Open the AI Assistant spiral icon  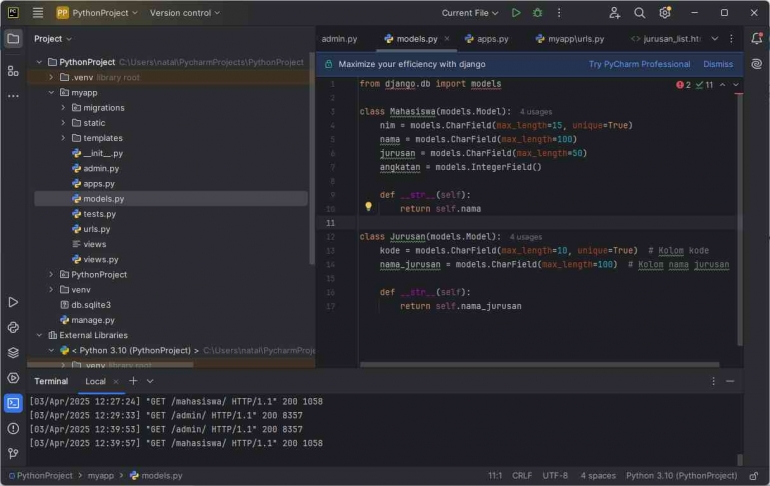coord(757,64)
